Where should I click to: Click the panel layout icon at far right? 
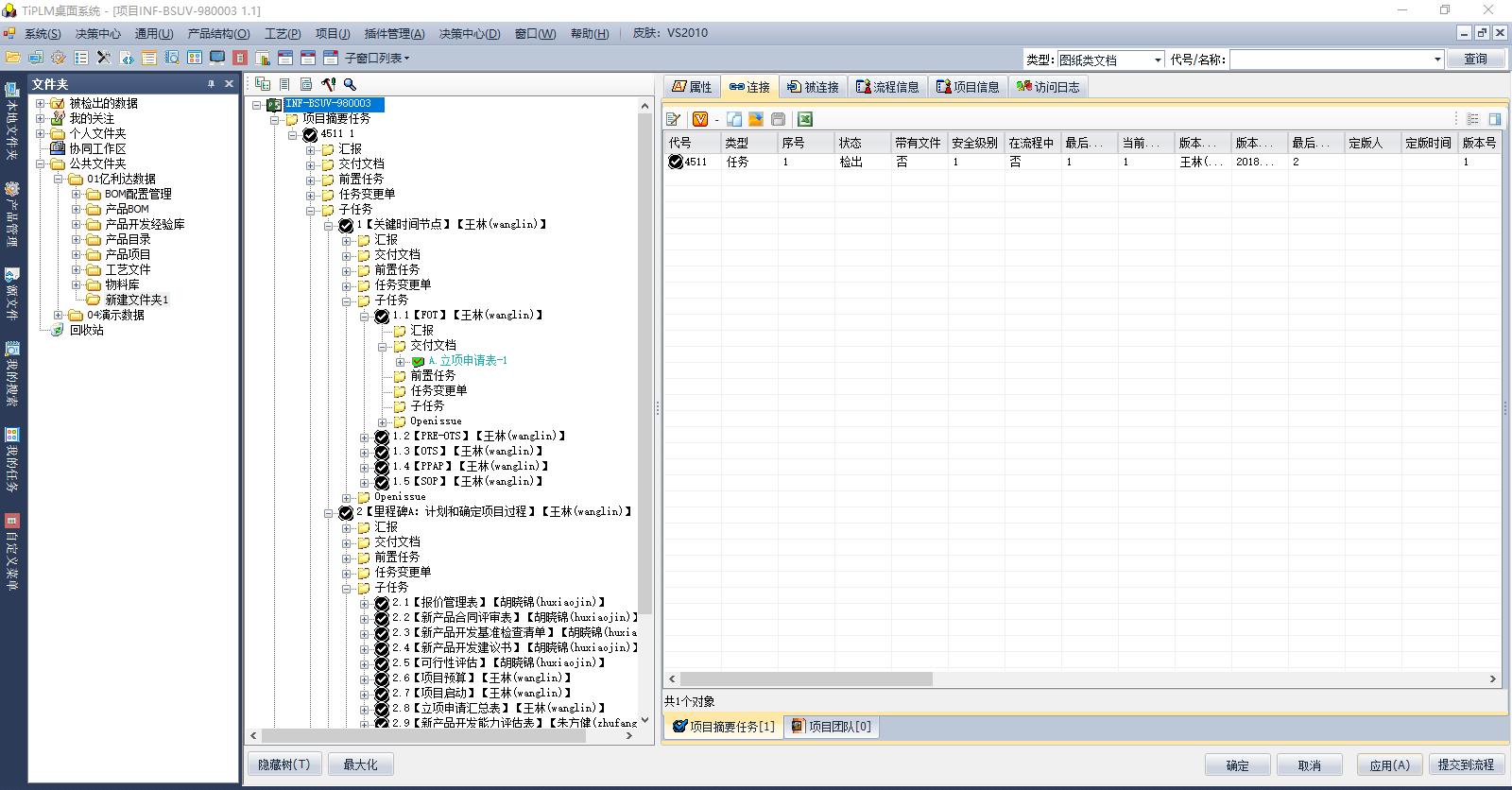pyautogui.click(x=1495, y=119)
